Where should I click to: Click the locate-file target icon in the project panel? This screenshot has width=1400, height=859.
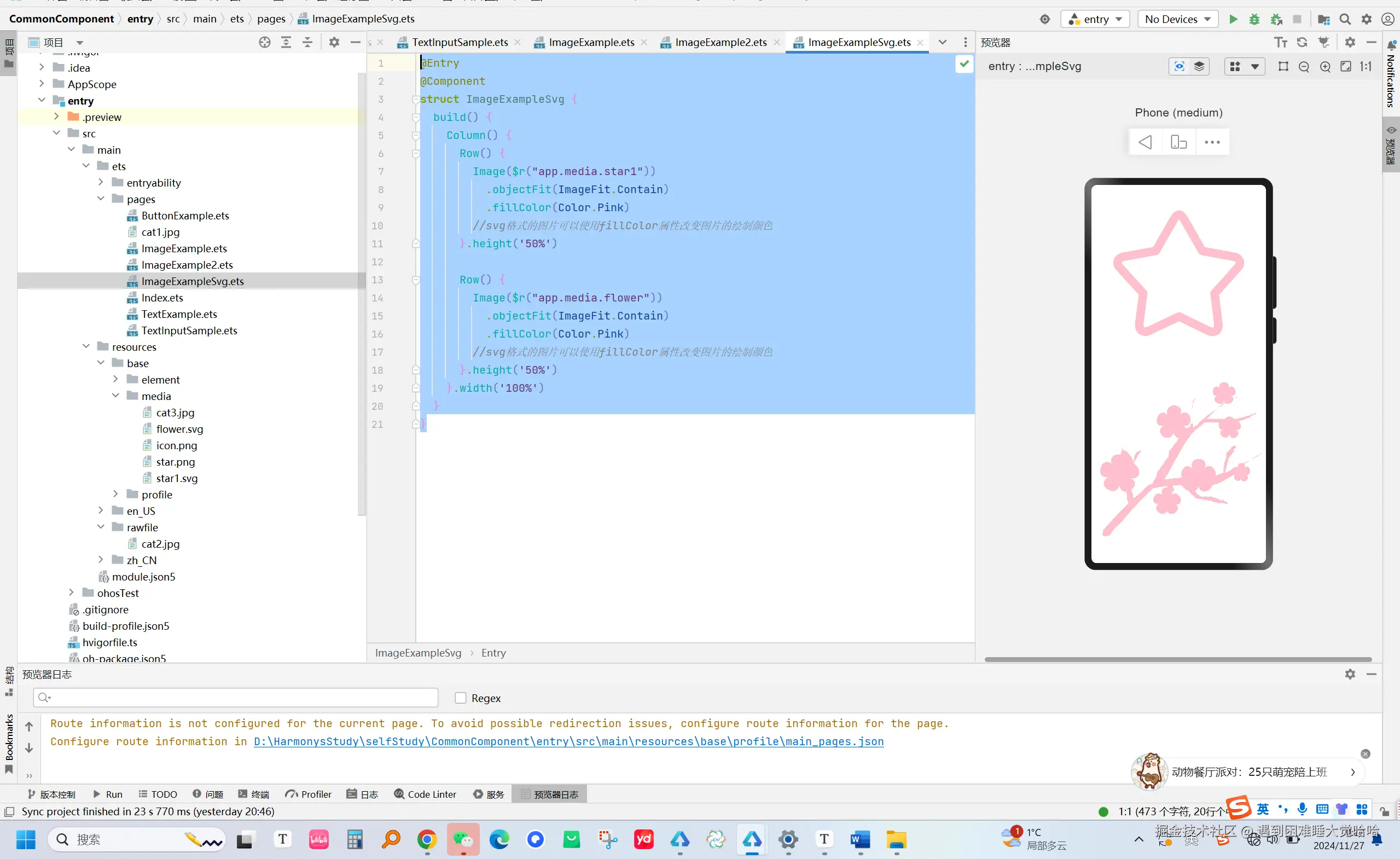265,42
